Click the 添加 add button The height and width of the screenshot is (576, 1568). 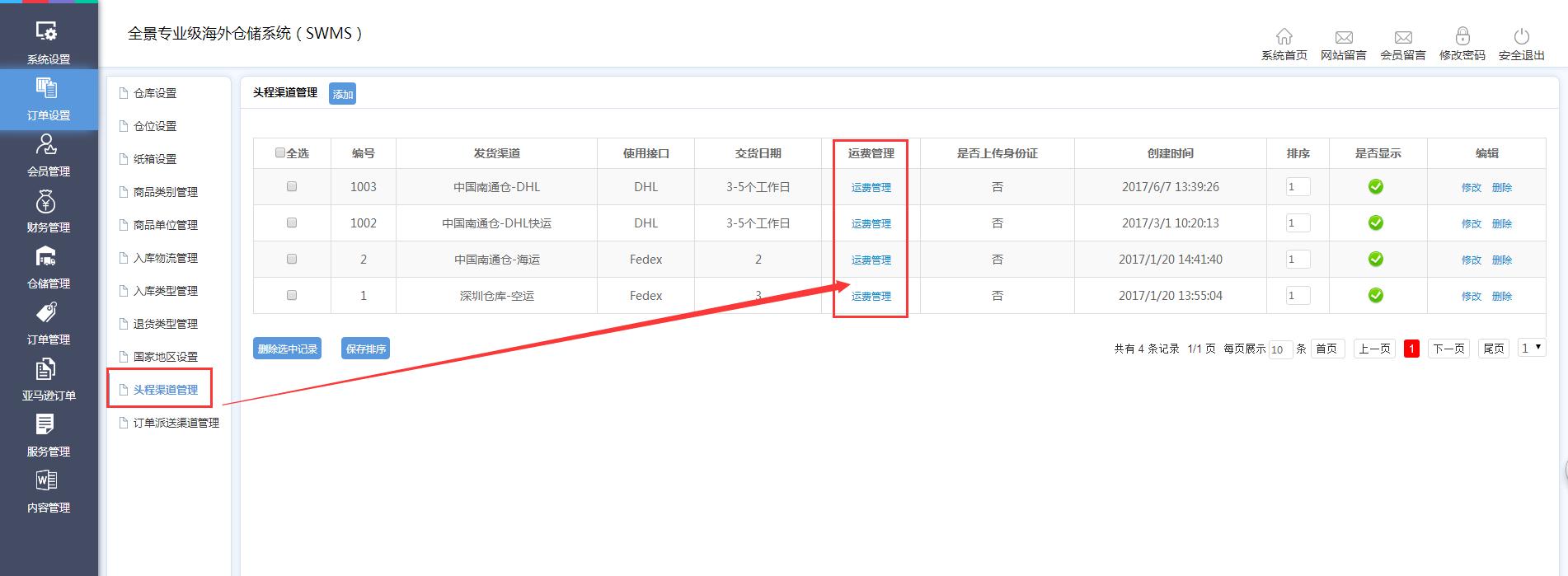[x=342, y=94]
